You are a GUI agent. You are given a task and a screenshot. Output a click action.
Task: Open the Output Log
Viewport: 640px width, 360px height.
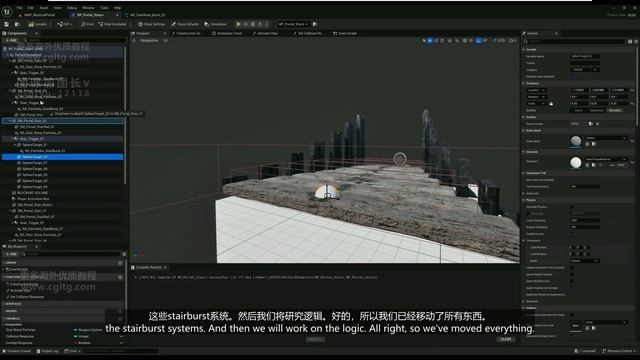tap(48, 351)
